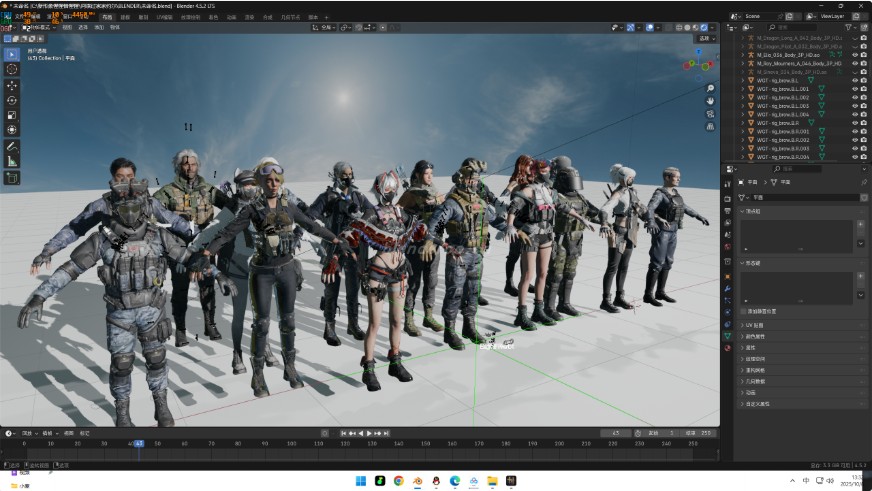872x491 pixels.
Task: Select the Measure ruler tool
Action: point(12,161)
